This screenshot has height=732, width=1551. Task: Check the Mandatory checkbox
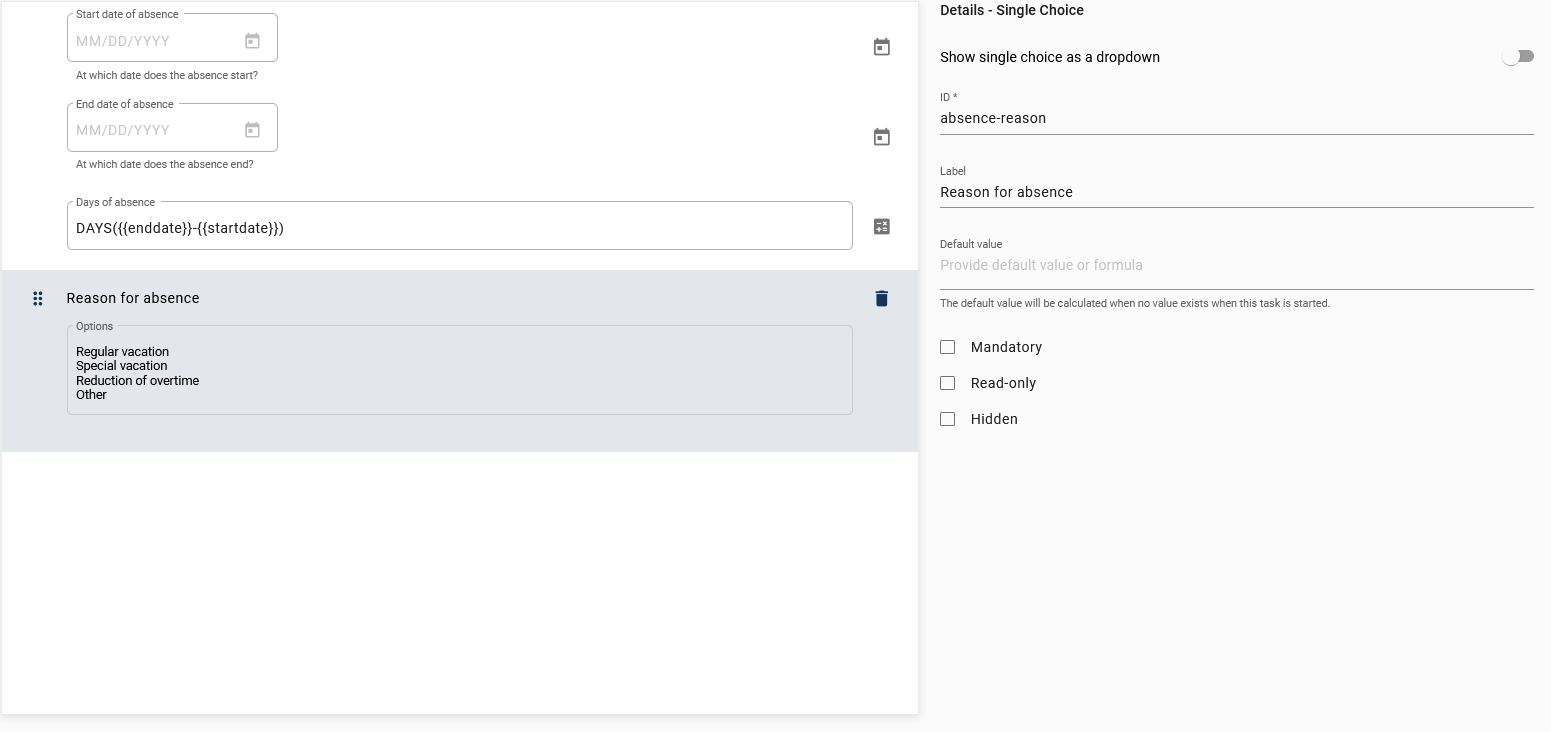[x=947, y=347]
